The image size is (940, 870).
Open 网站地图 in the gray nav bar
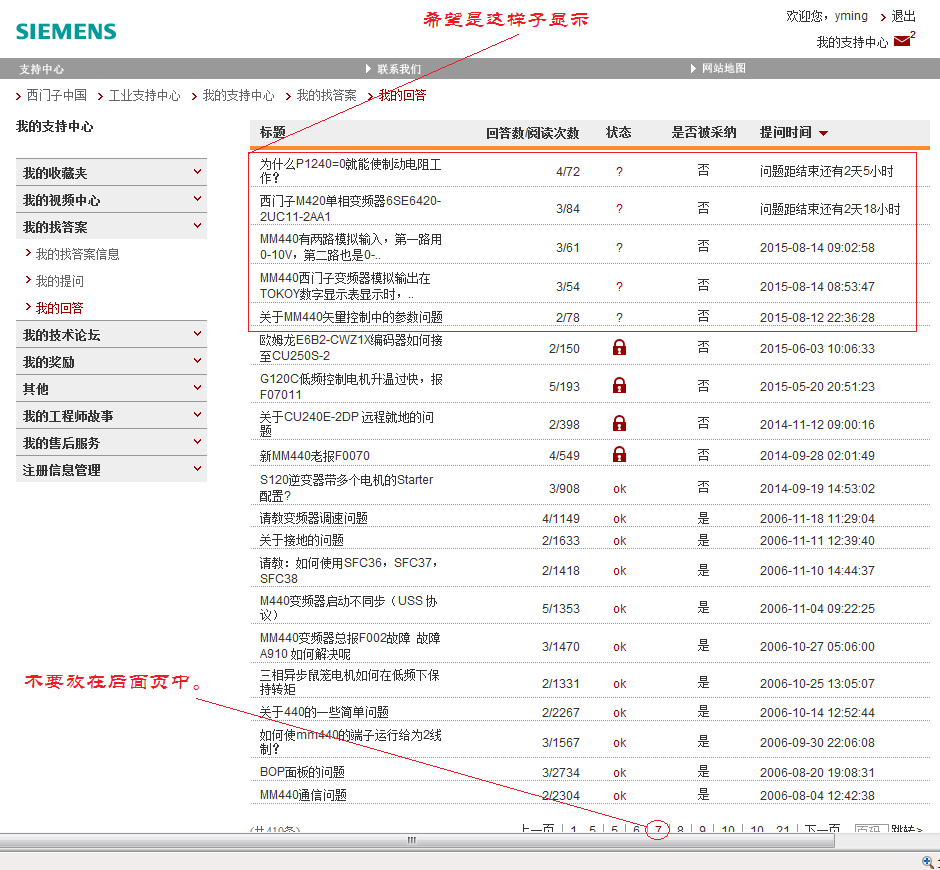pos(724,68)
